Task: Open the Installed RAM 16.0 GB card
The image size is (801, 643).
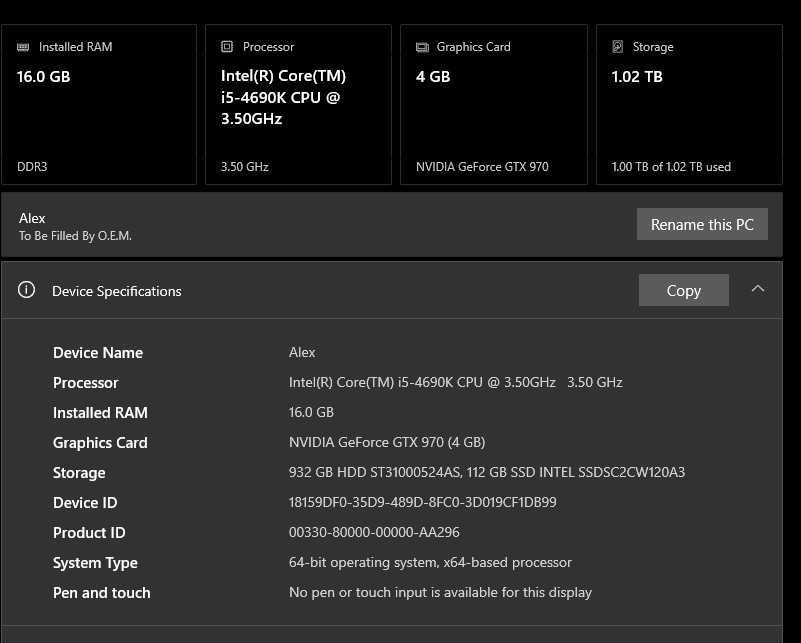Action: [99, 105]
